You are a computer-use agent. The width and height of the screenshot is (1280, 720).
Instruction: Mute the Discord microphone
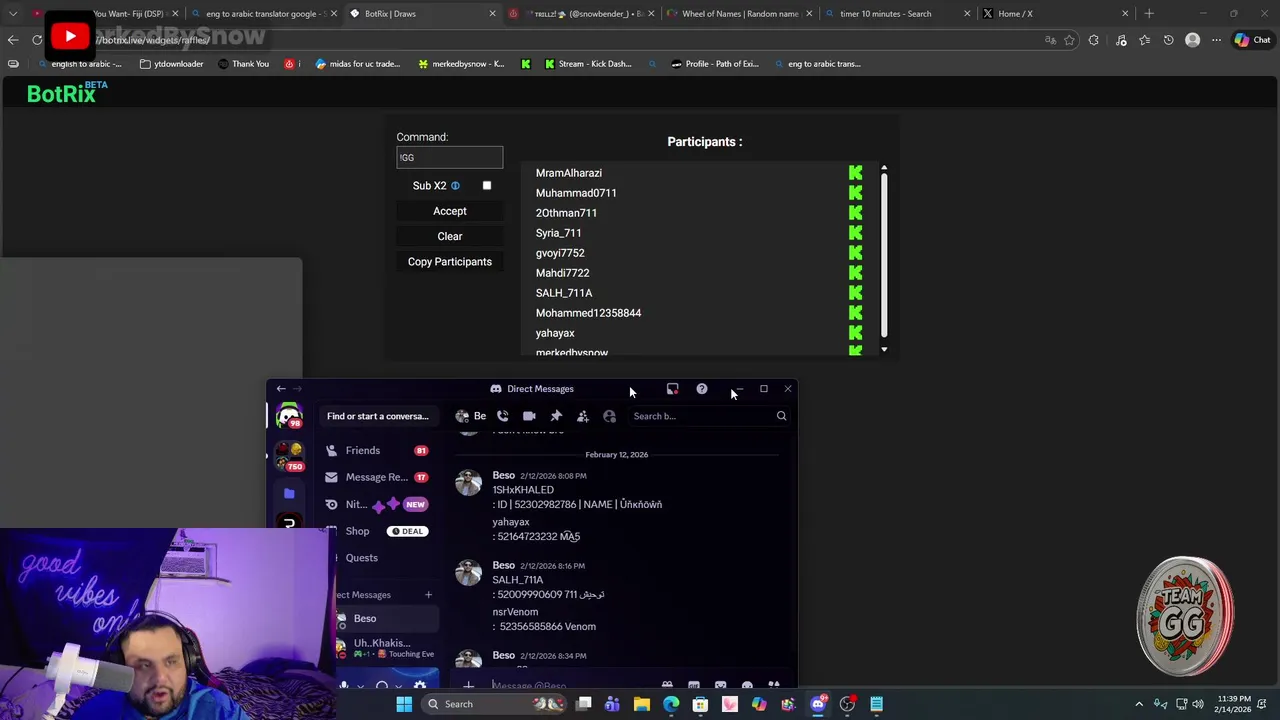(x=344, y=686)
